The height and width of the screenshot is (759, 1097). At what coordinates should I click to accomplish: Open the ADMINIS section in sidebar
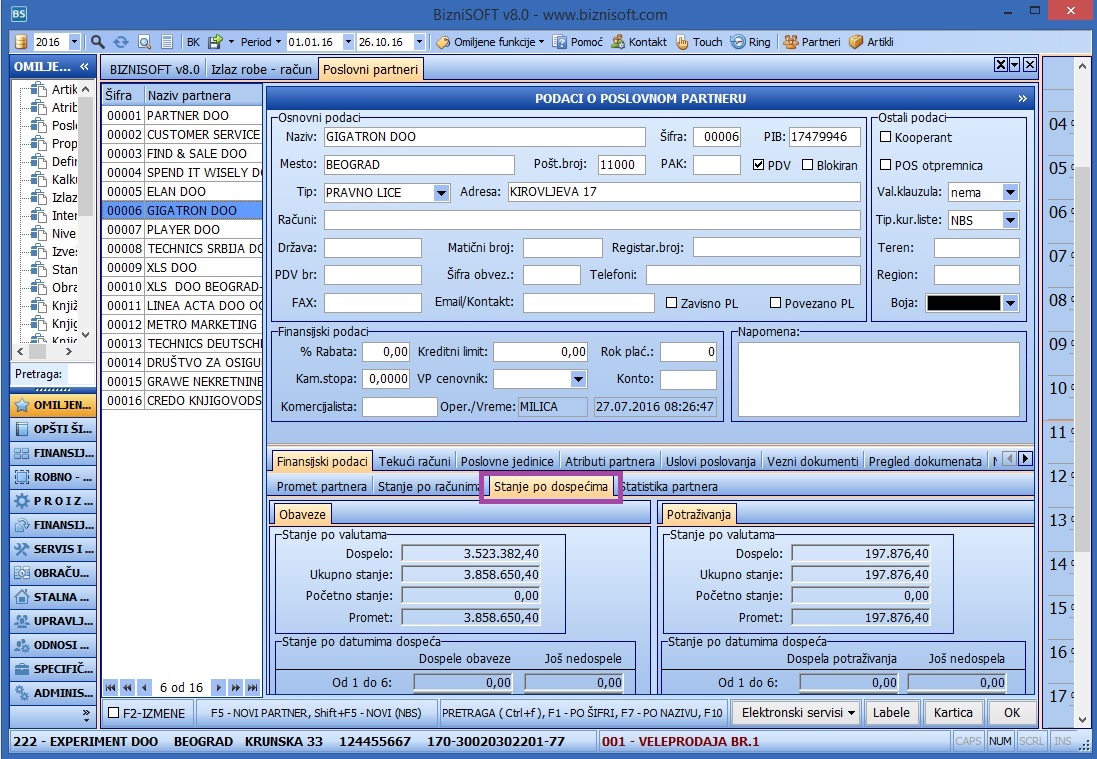(53, 693)
